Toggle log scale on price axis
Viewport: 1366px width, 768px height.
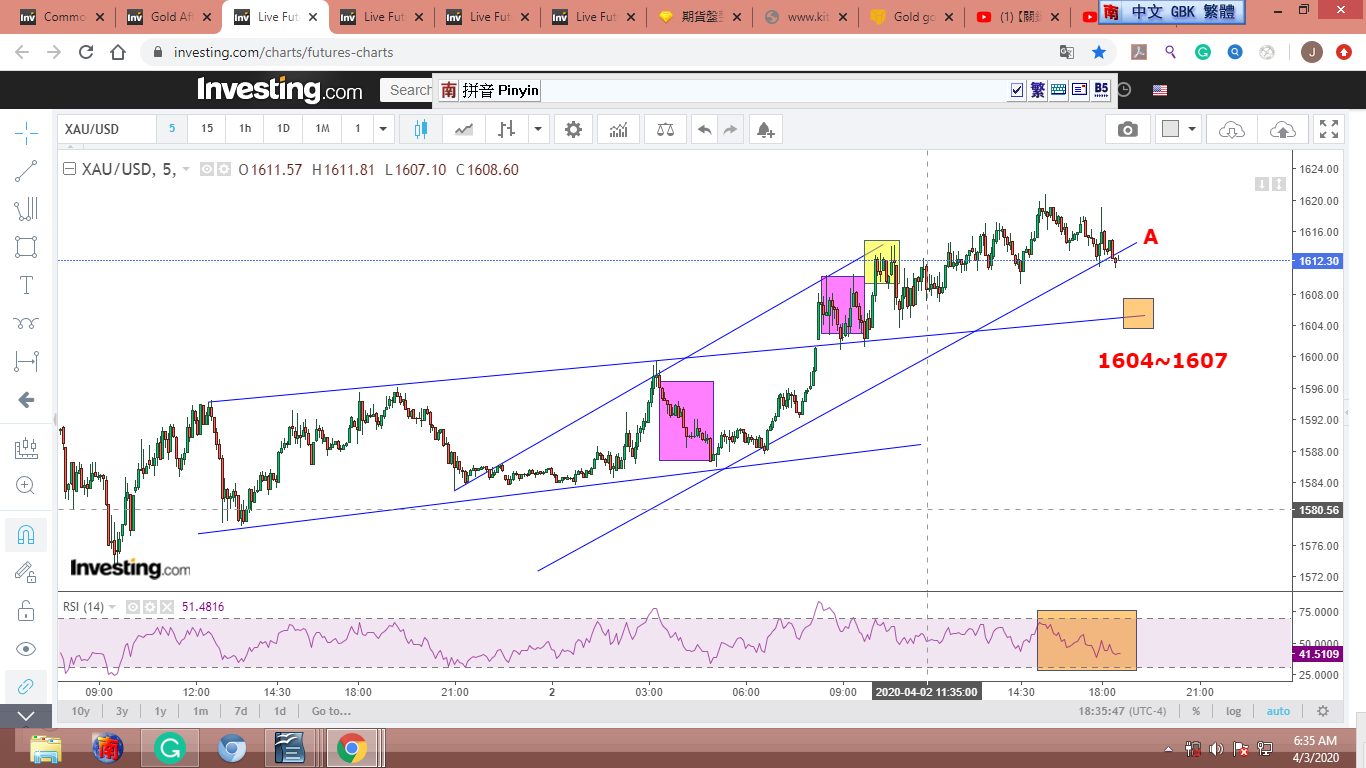pyautogui.click(x=1234, y=711)
